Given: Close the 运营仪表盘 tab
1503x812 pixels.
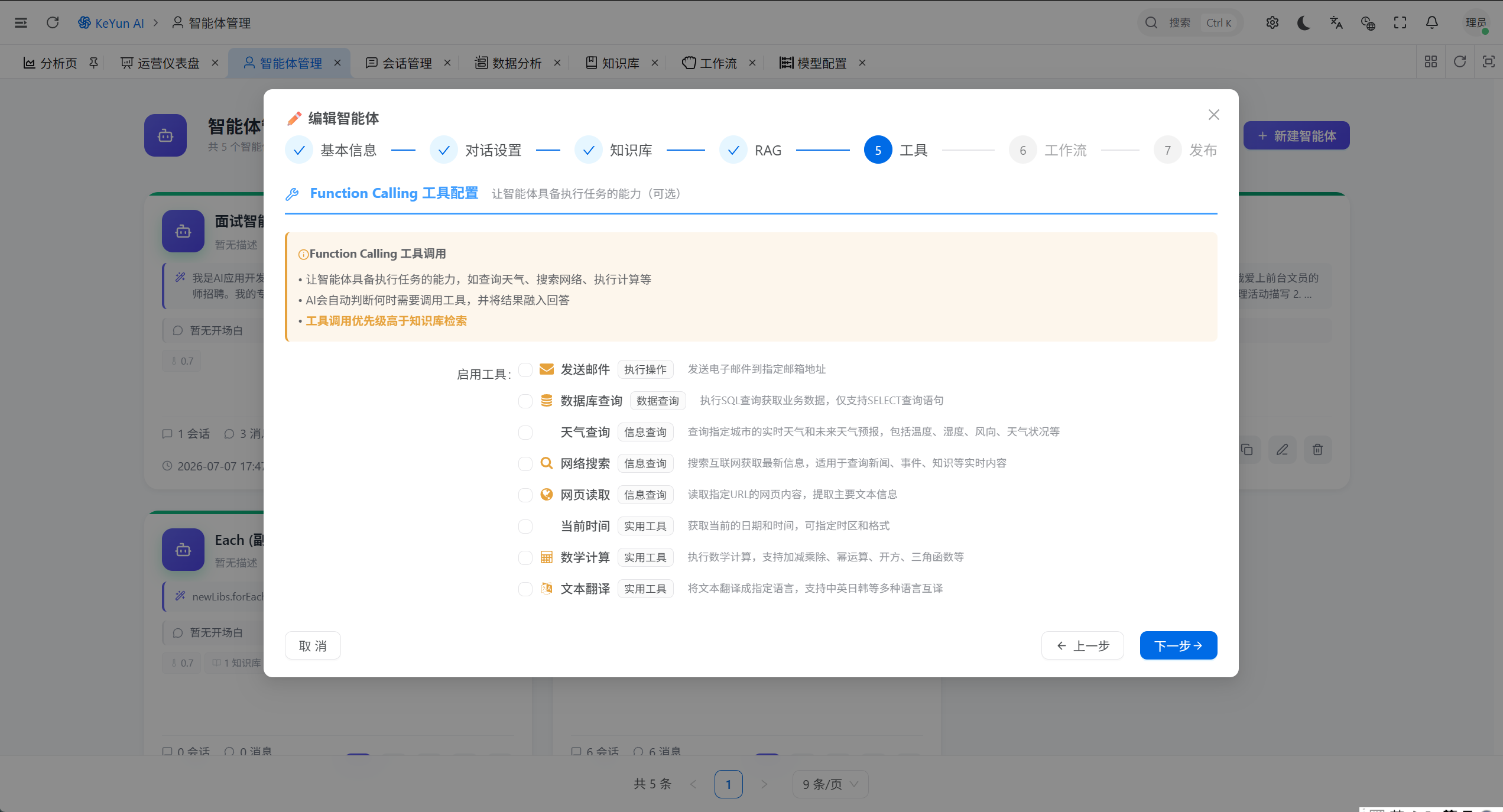Looking at the screenshot, I should coord(215,63).
